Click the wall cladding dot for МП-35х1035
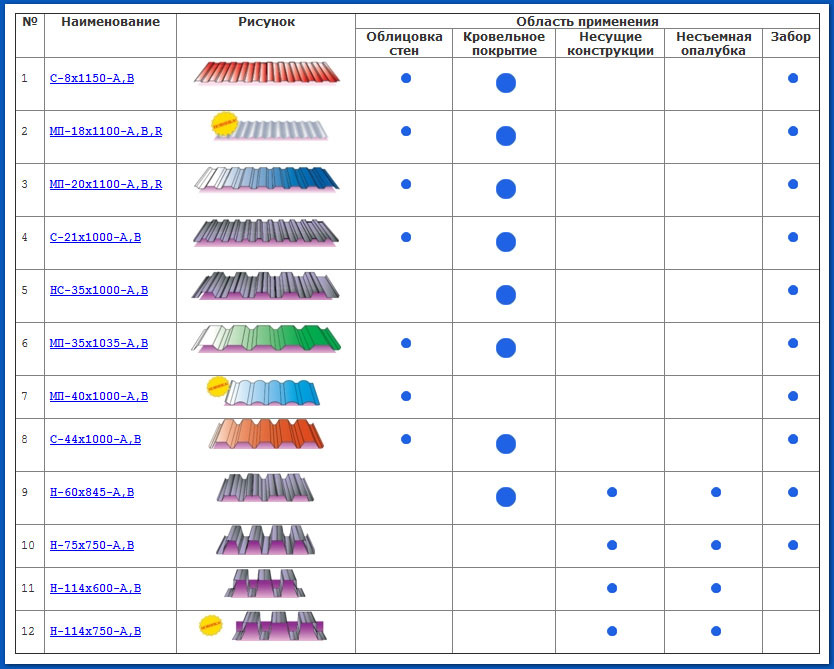The image size is (834, 669). pyautogui.click(x=406, y=343)
